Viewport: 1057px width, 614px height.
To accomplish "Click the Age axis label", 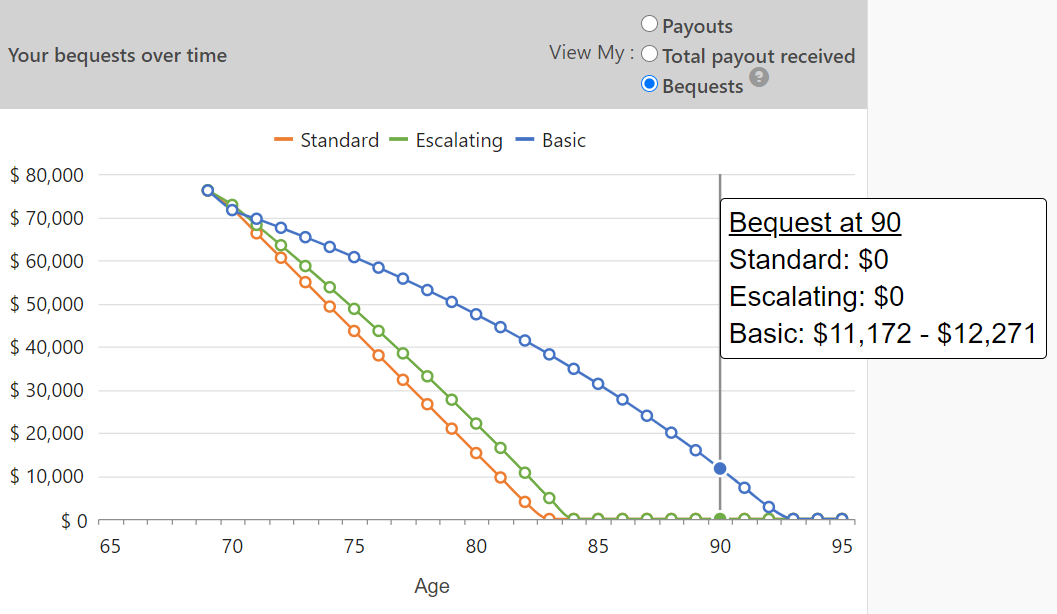I will pos(431,586).
